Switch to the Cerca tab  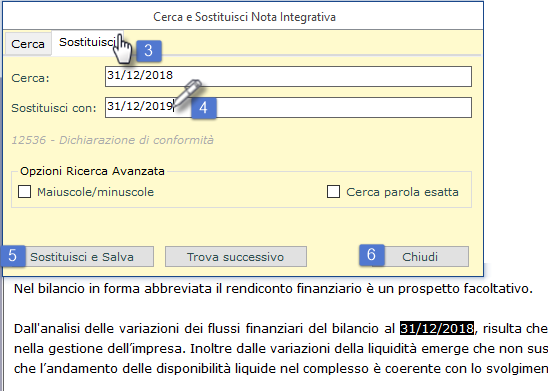(x=28, y=44)
